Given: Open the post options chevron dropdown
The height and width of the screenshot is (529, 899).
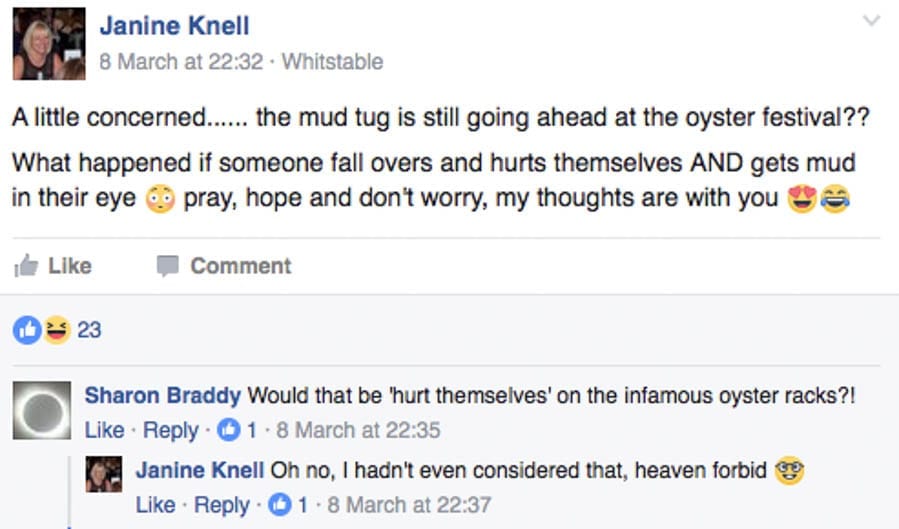Looking at the screenshot, I should [872, 21].
